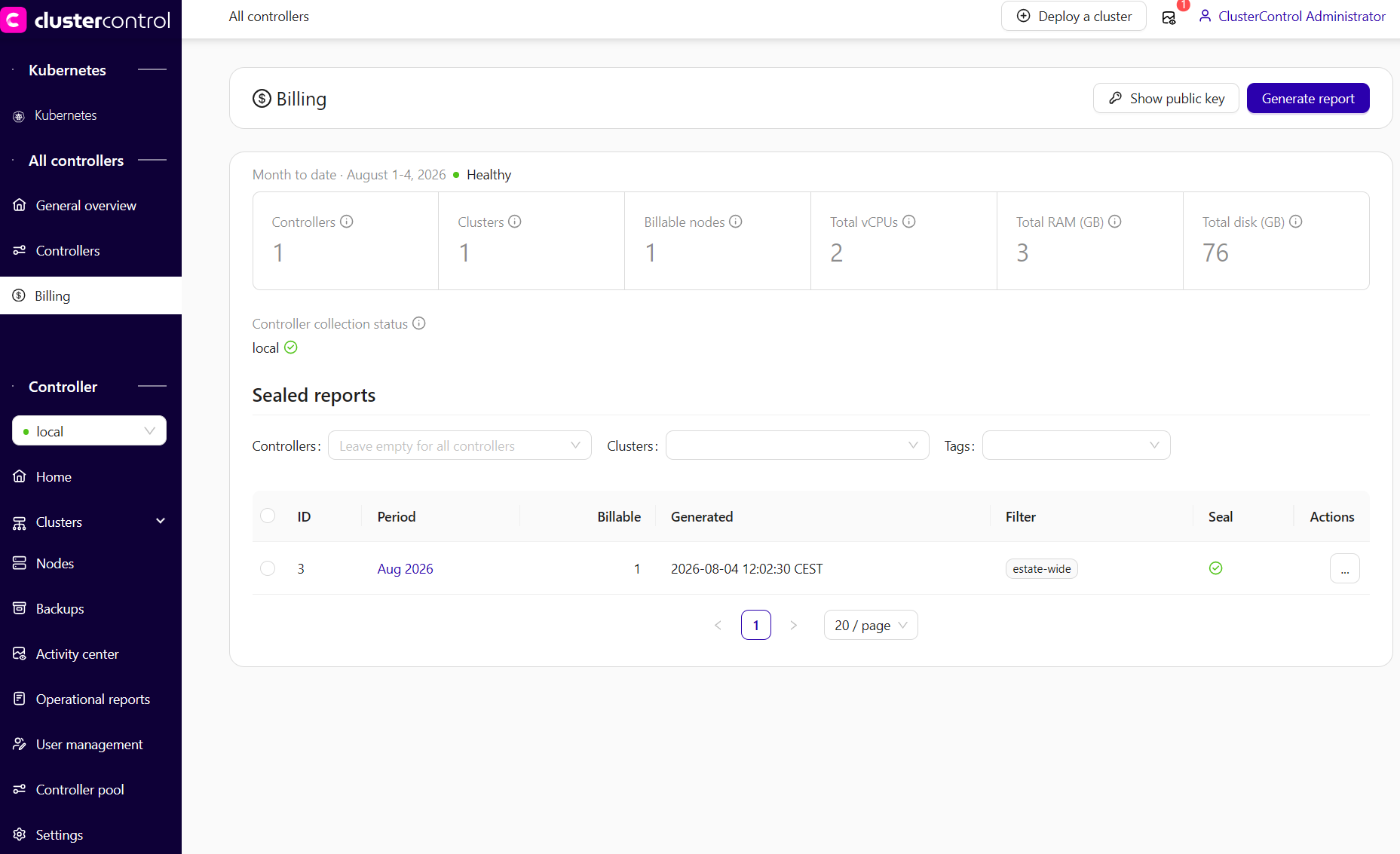Open the Controllers filter dropdown
Viewport: 1400px width, 854px height.
459,445
